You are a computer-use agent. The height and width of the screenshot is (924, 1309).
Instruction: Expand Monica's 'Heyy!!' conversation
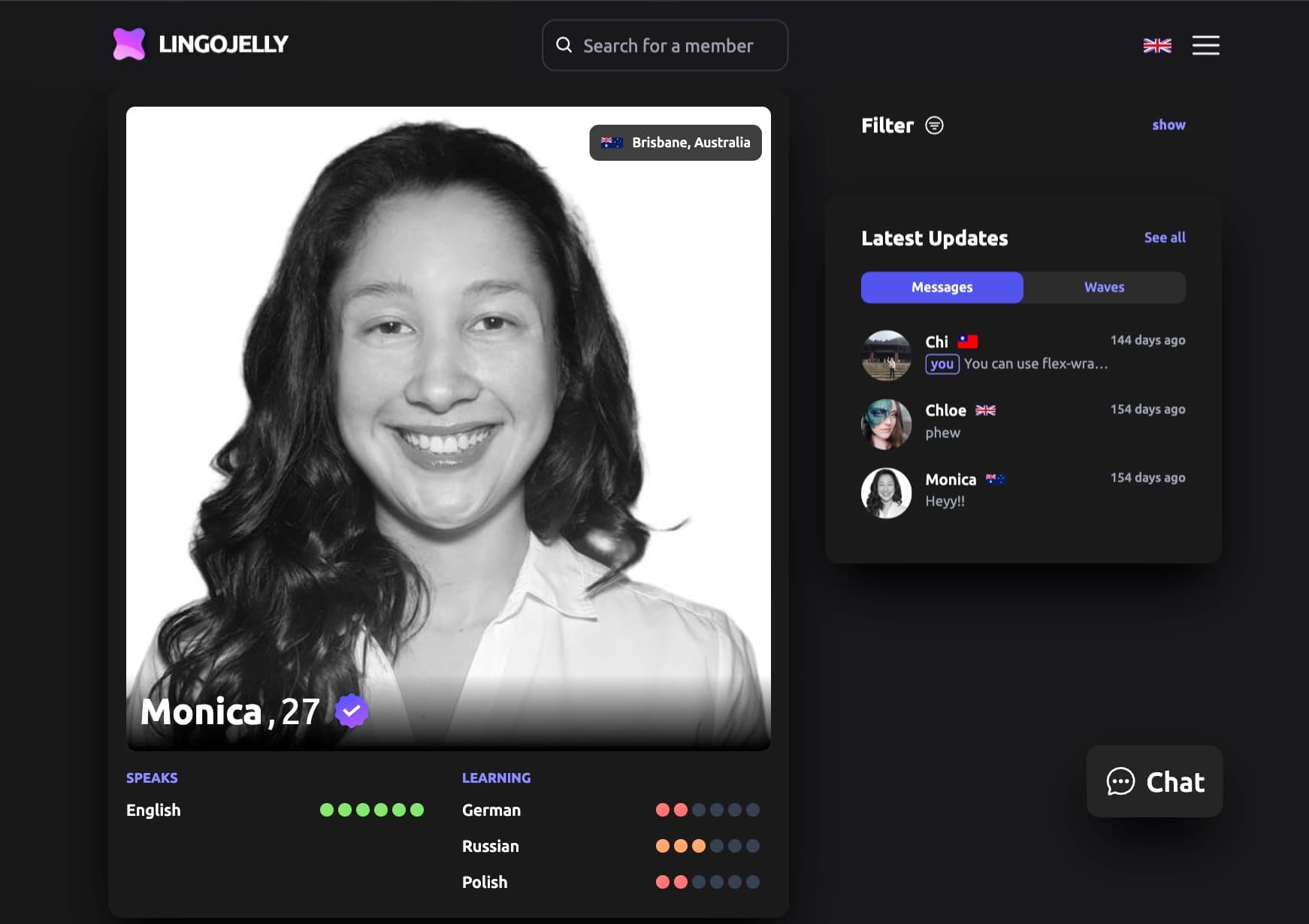point(945,500)
